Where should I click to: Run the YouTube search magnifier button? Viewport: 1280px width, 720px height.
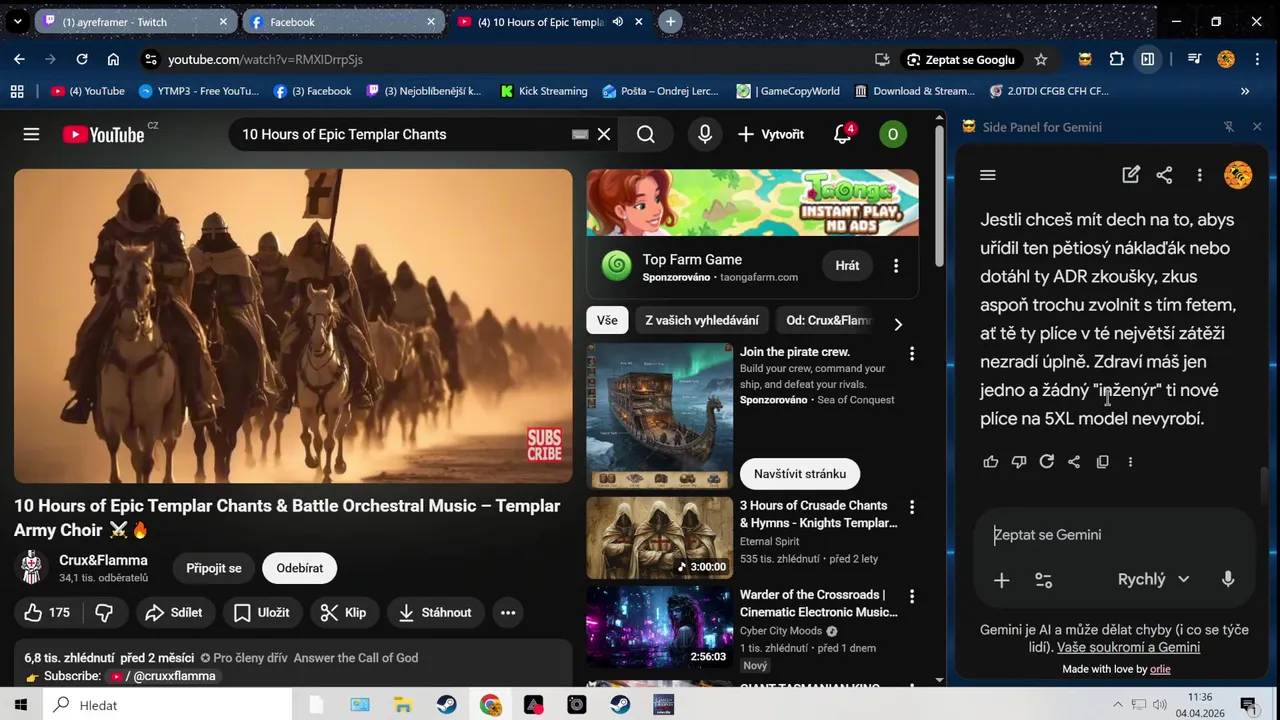pyautogui.click(x=646, y=134)
